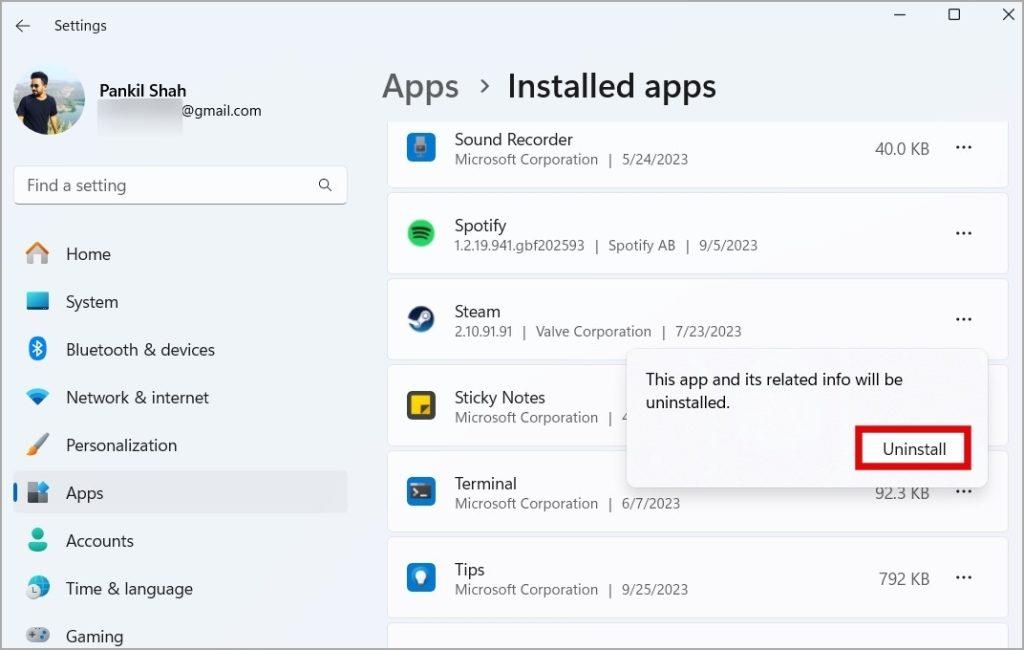Click the Terminal app icon
The width and height of the screenshot is (1024, 650).
[x=421, y=491]
